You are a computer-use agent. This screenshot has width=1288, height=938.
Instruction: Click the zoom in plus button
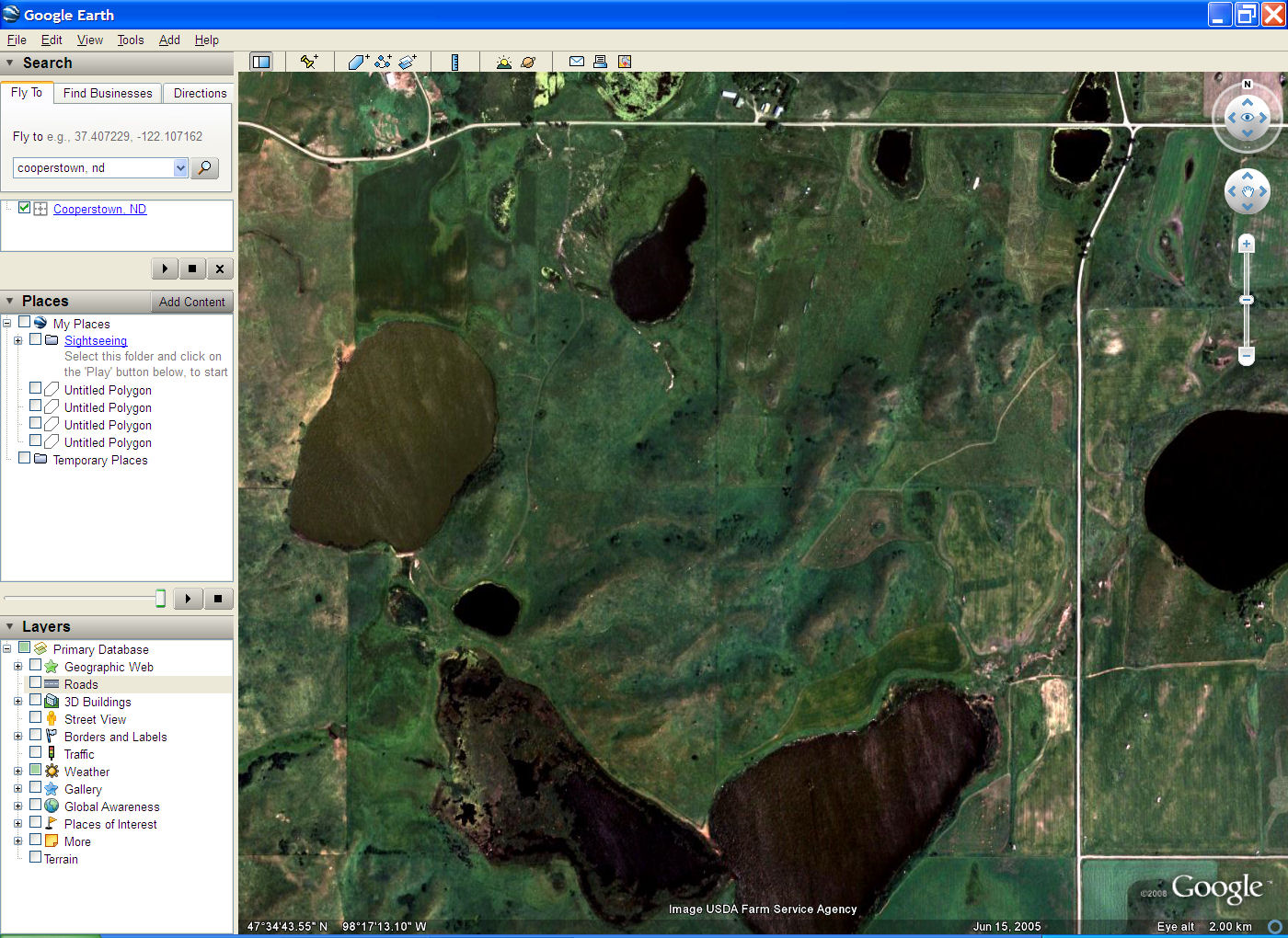click(x=1247, y=244)
